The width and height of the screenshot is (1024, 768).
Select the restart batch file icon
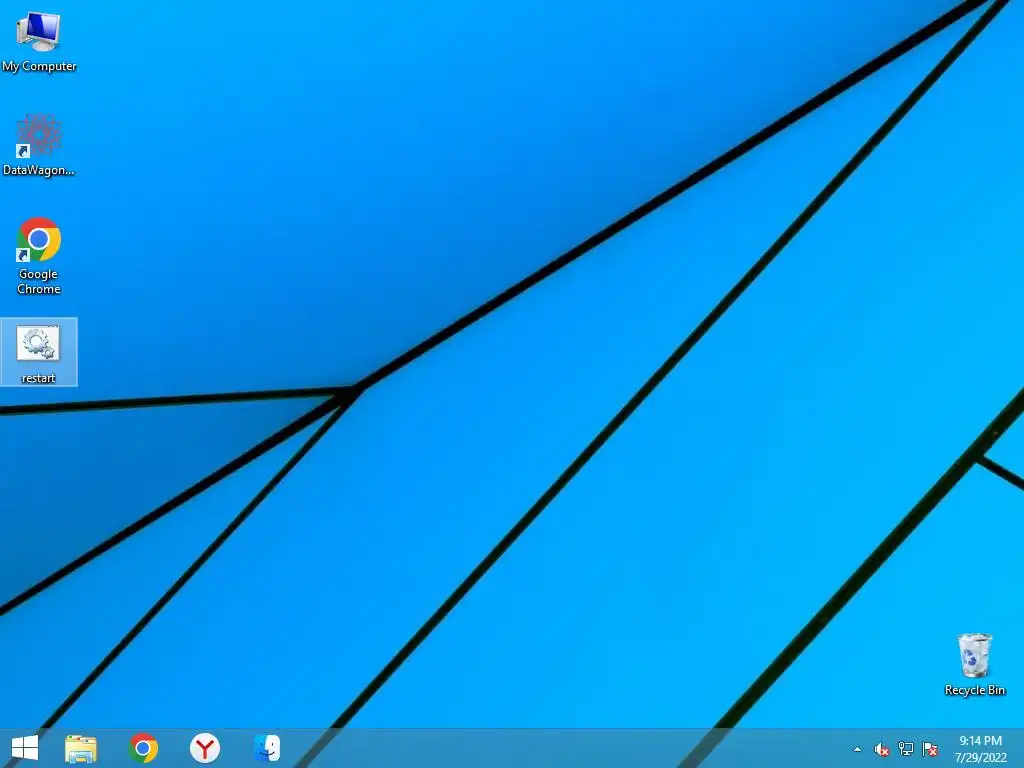click(x=39, y=353)
